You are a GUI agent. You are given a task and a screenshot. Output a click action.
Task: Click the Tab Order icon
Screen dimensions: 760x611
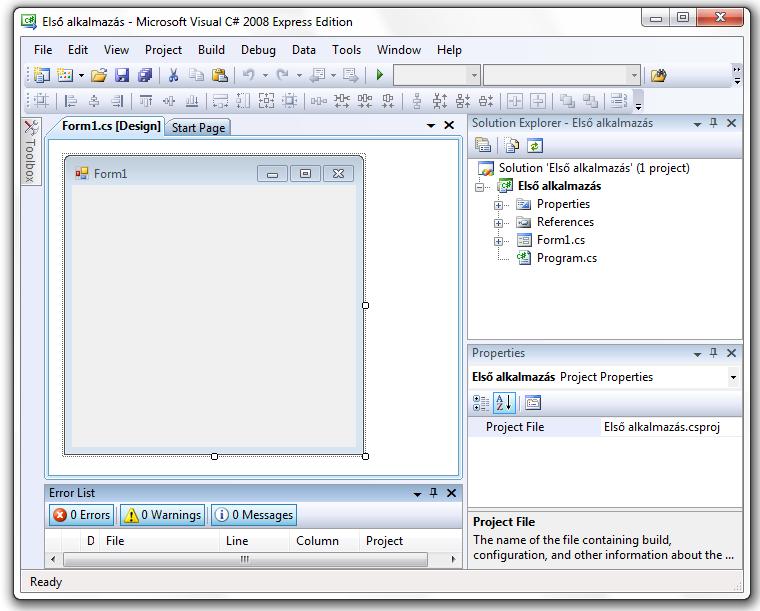tap(619, 101)
